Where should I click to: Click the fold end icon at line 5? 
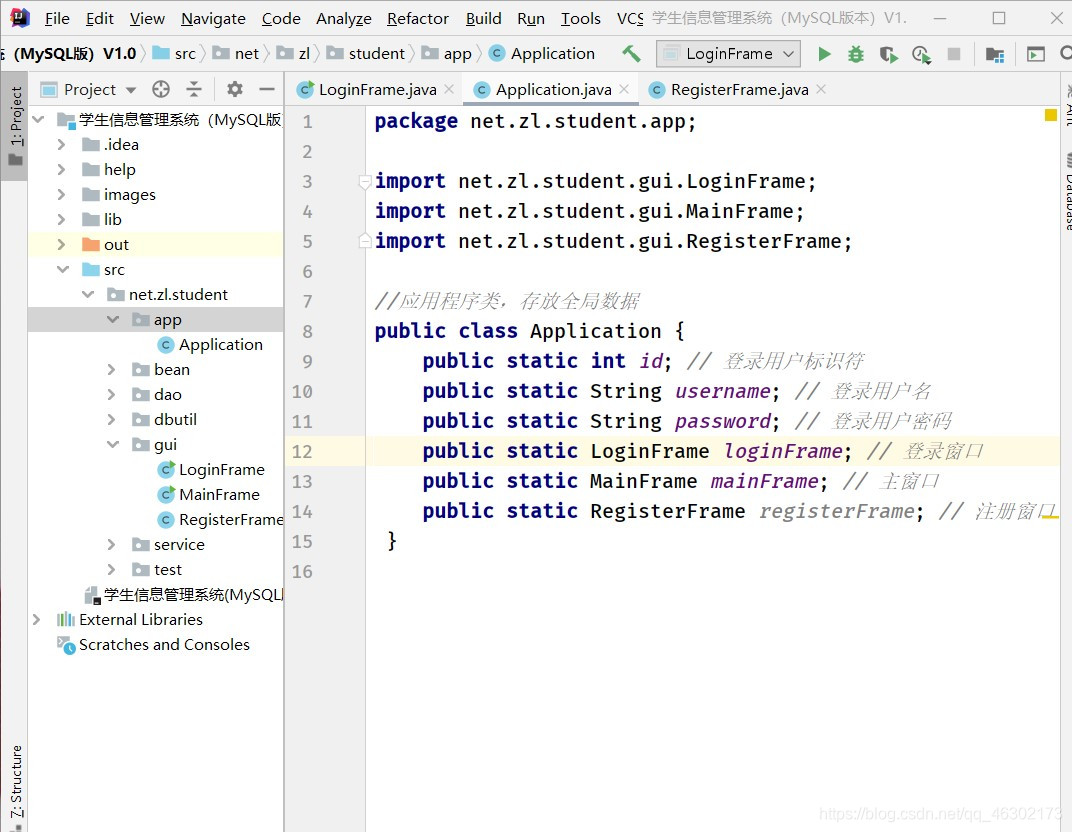tap(365, 241)
